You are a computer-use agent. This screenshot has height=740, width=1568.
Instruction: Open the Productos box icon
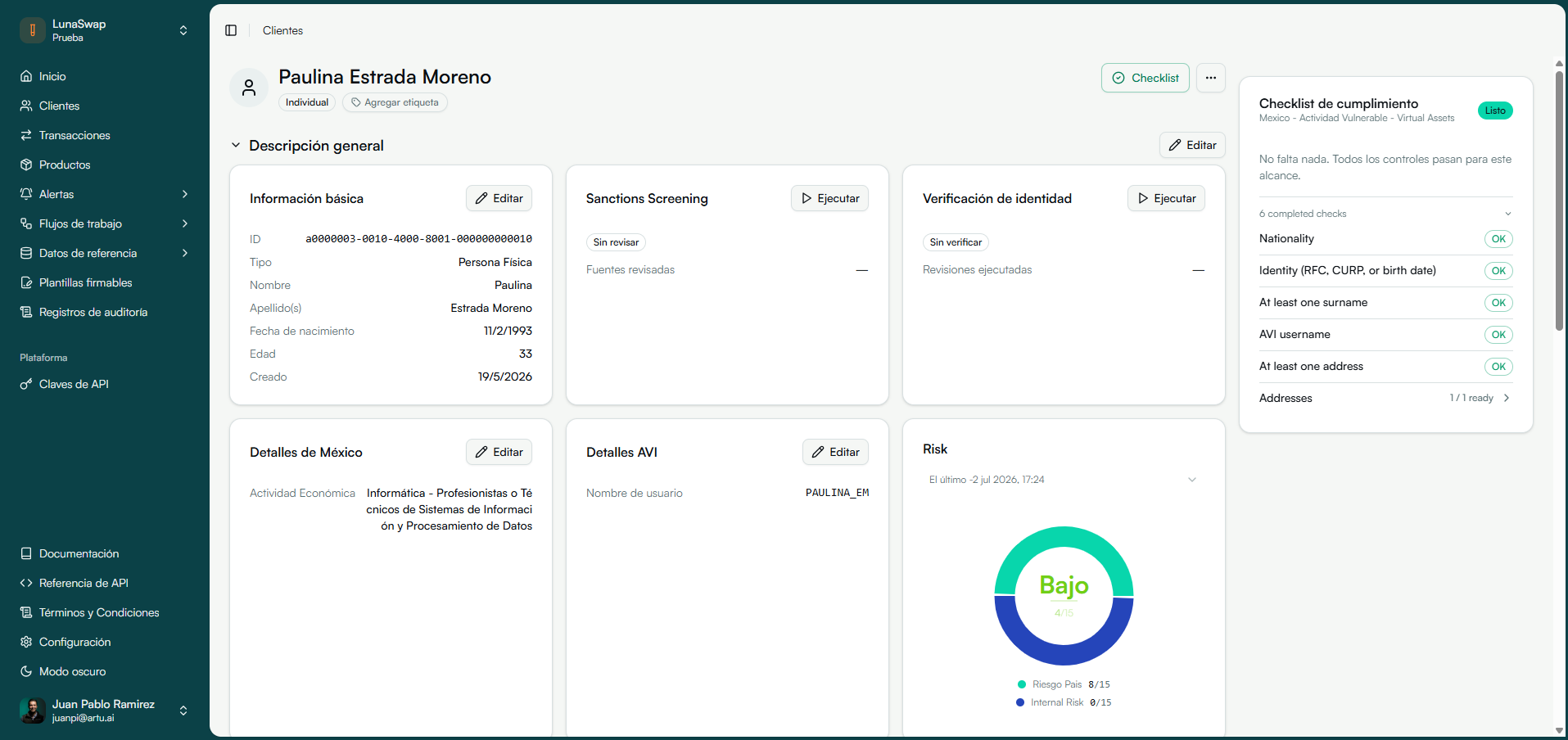coord(26,165)
